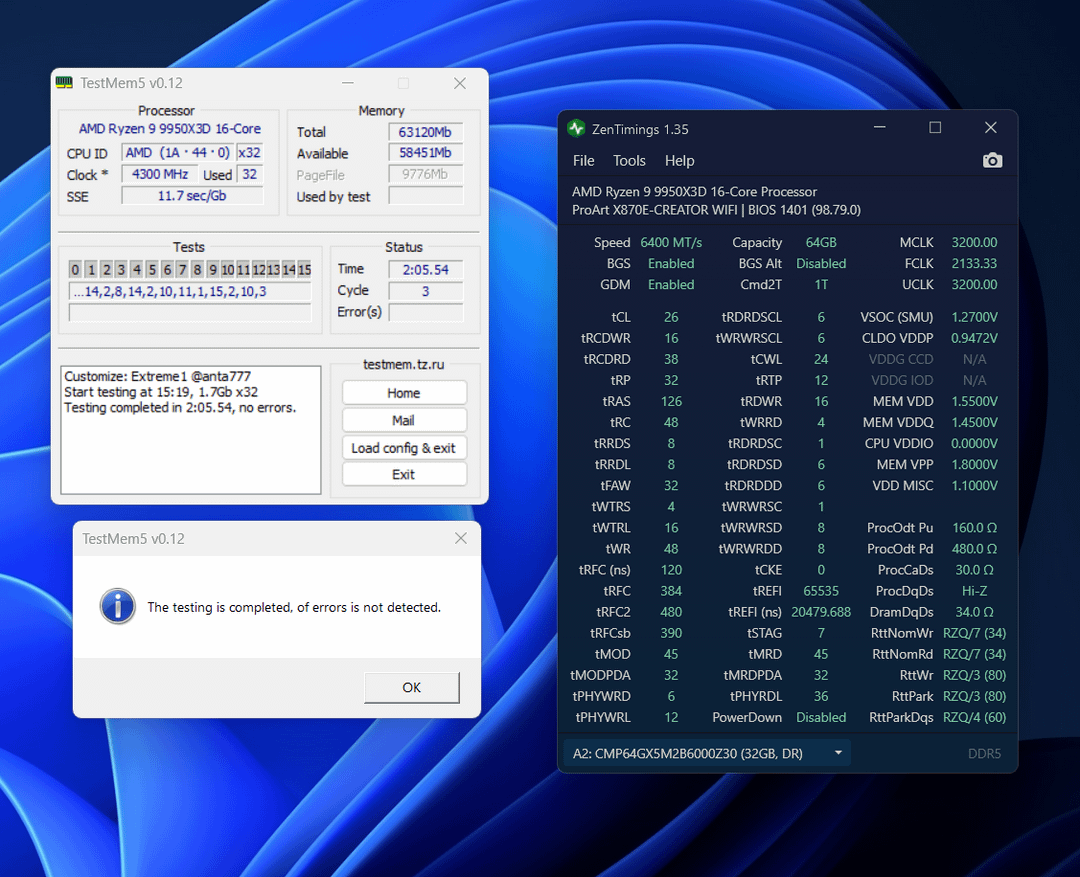This screenshot has height=877, width=1080.
Task: Minimize the TestMem5 main window
Action: click(x=348, y=83)
